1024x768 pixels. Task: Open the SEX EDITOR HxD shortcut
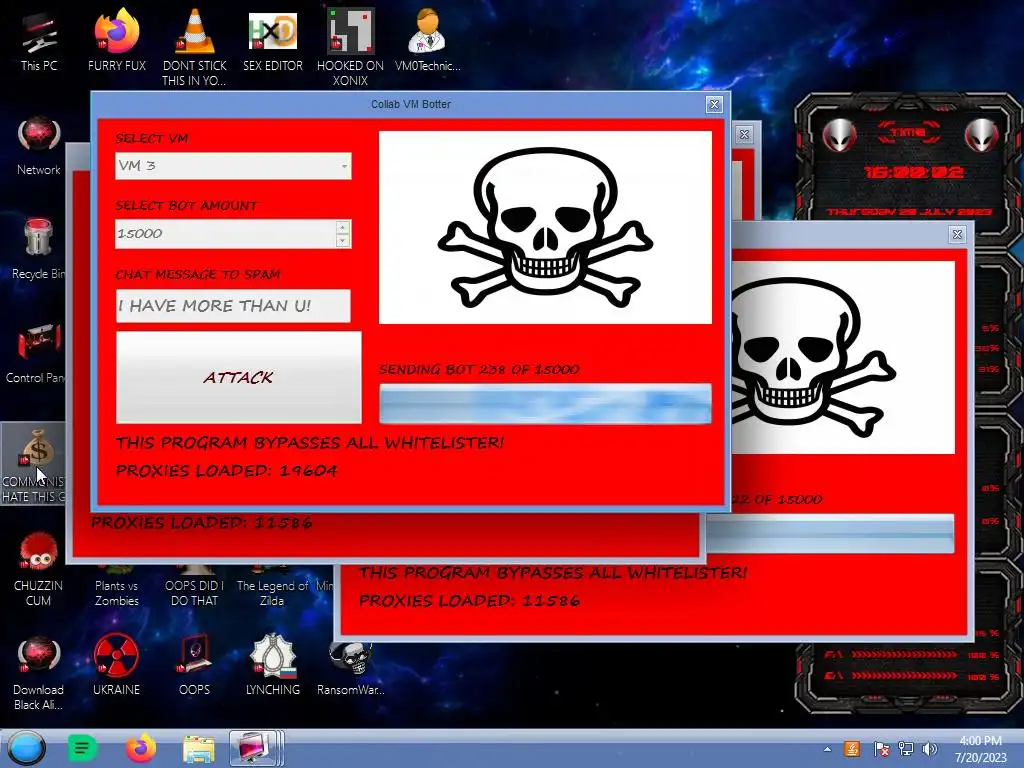coord(272,42)
